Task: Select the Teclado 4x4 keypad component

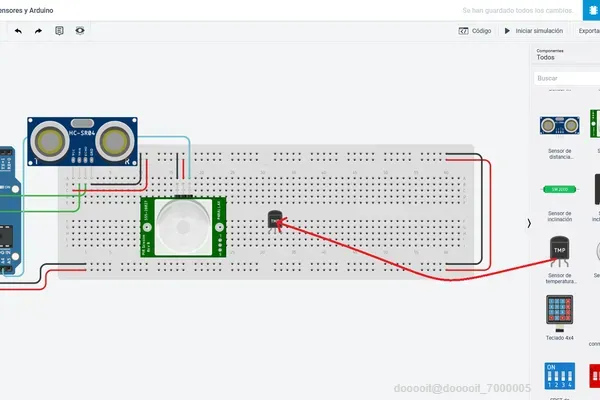Action: coord(559,313)
